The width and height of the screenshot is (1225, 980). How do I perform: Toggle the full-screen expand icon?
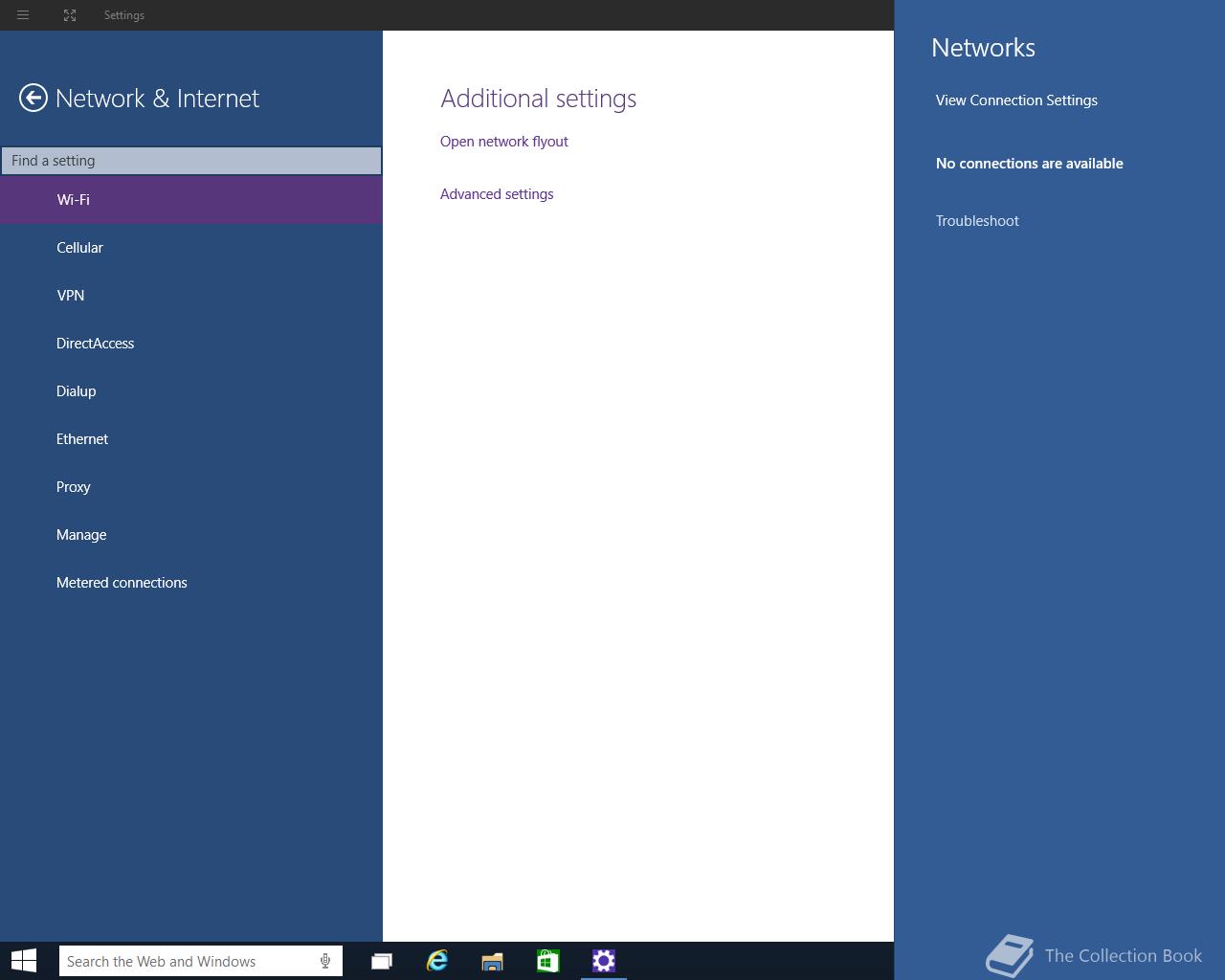pos(70,15)
